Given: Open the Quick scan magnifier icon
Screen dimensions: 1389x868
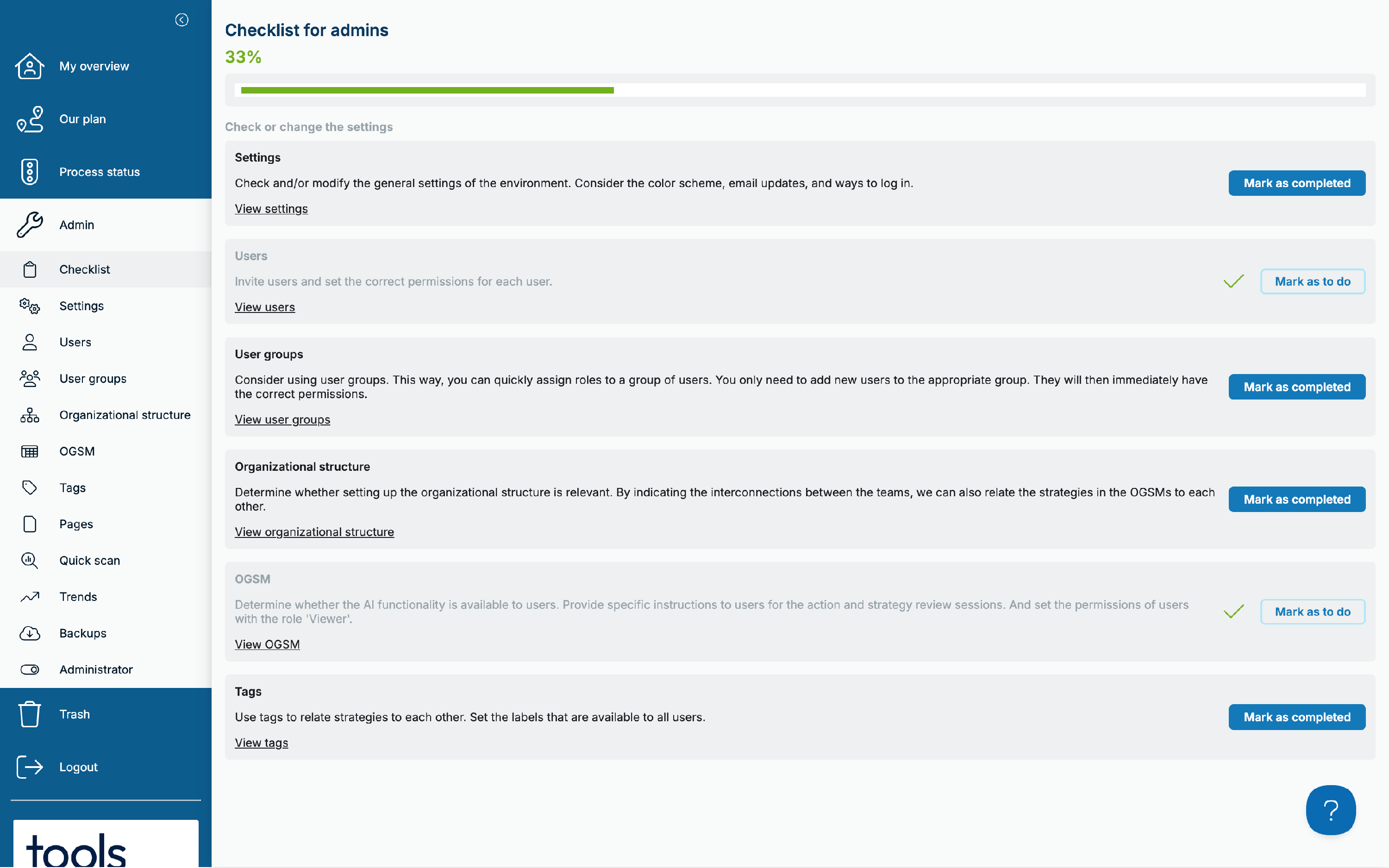Looking at the screenshot, I should tap(29, 560).
